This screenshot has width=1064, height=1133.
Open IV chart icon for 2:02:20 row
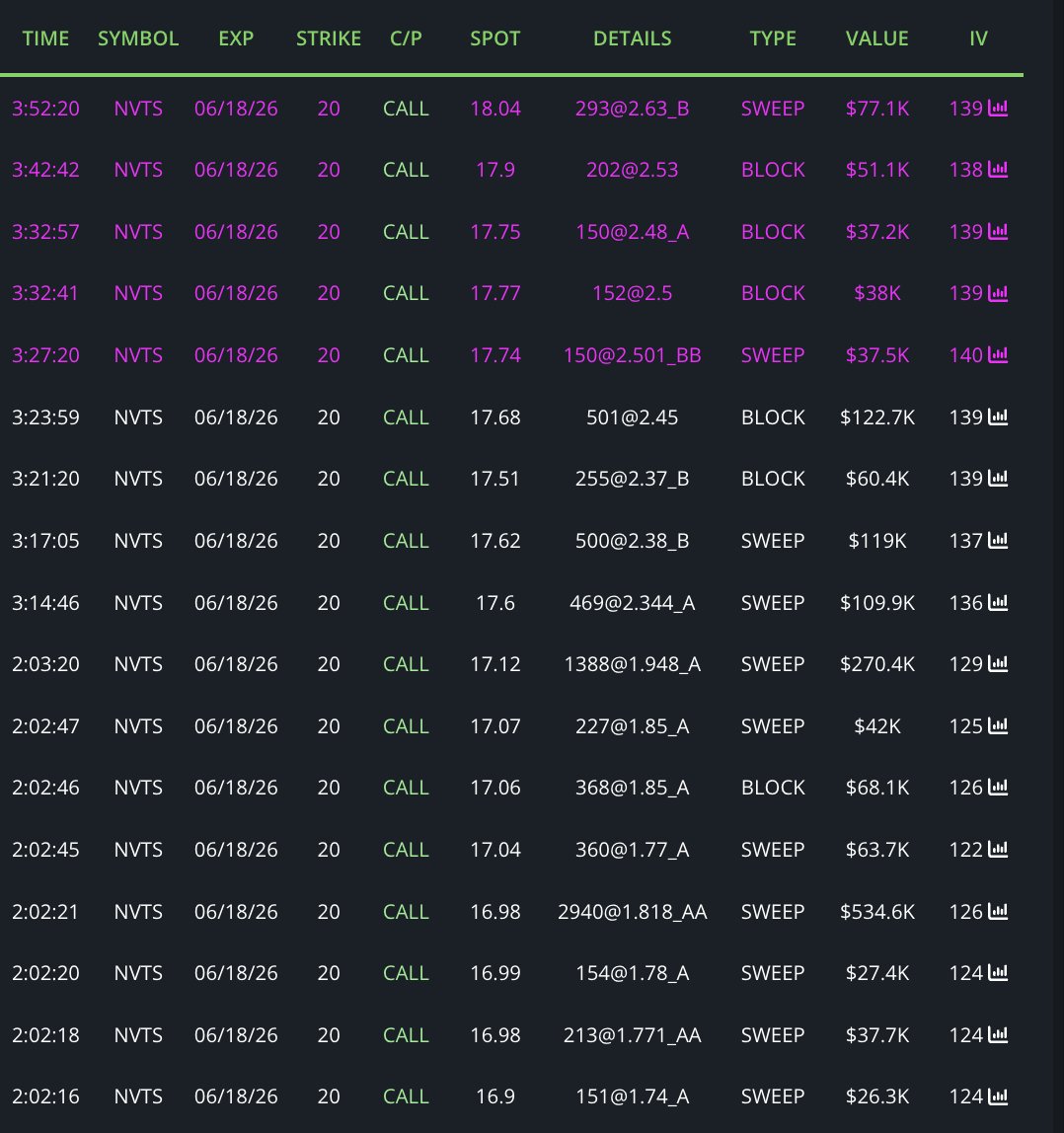pos(998,972)
